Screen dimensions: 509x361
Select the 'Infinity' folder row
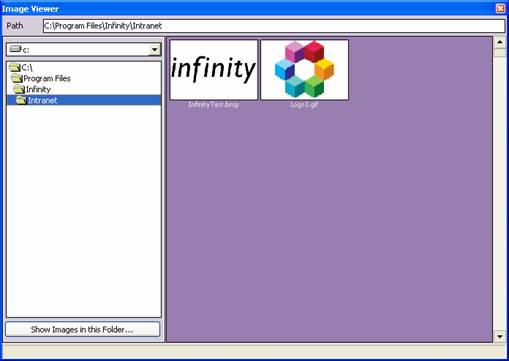84,89
